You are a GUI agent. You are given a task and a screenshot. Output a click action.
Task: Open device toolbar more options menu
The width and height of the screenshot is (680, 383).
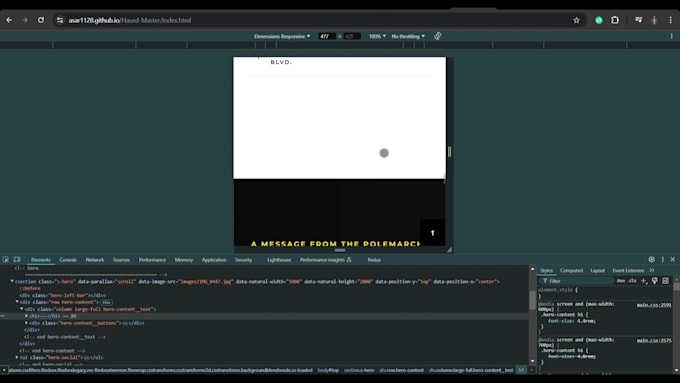tap(671, 36)
